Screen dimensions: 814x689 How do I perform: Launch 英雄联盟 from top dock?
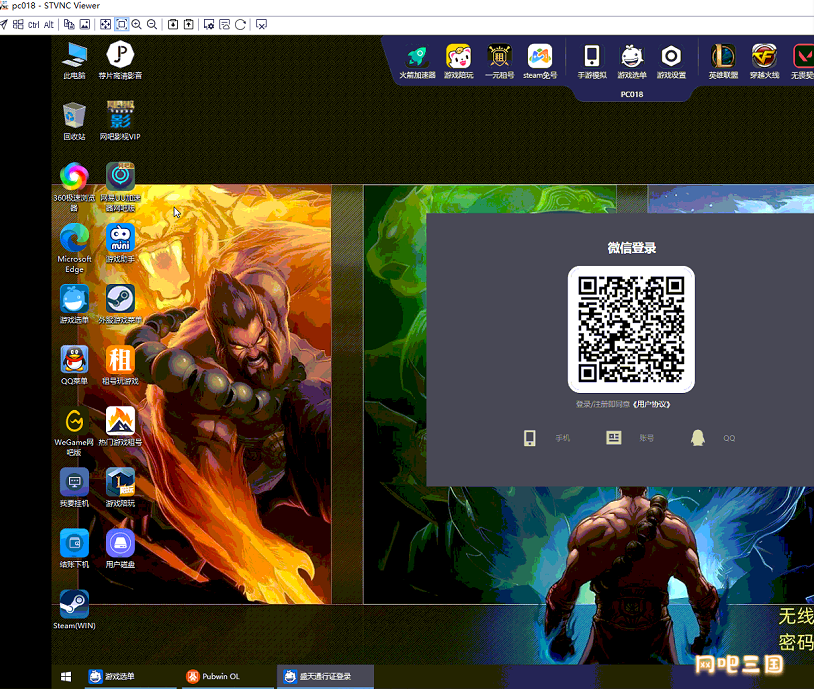pos(723,62)
